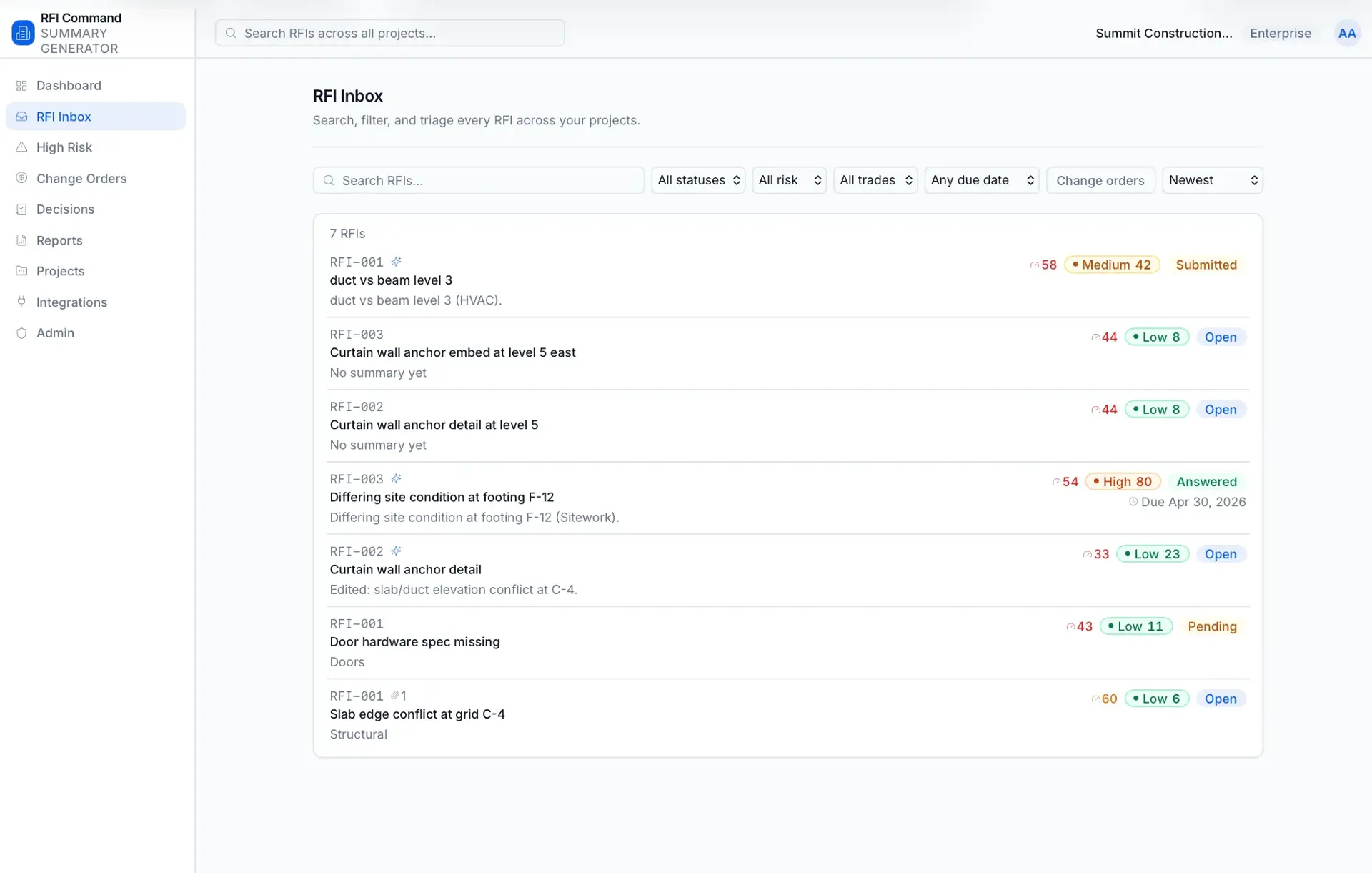The width and height of the screenshot is (1372, 873).
Task: Click the Projects folder icon
Action: [21, 271]
